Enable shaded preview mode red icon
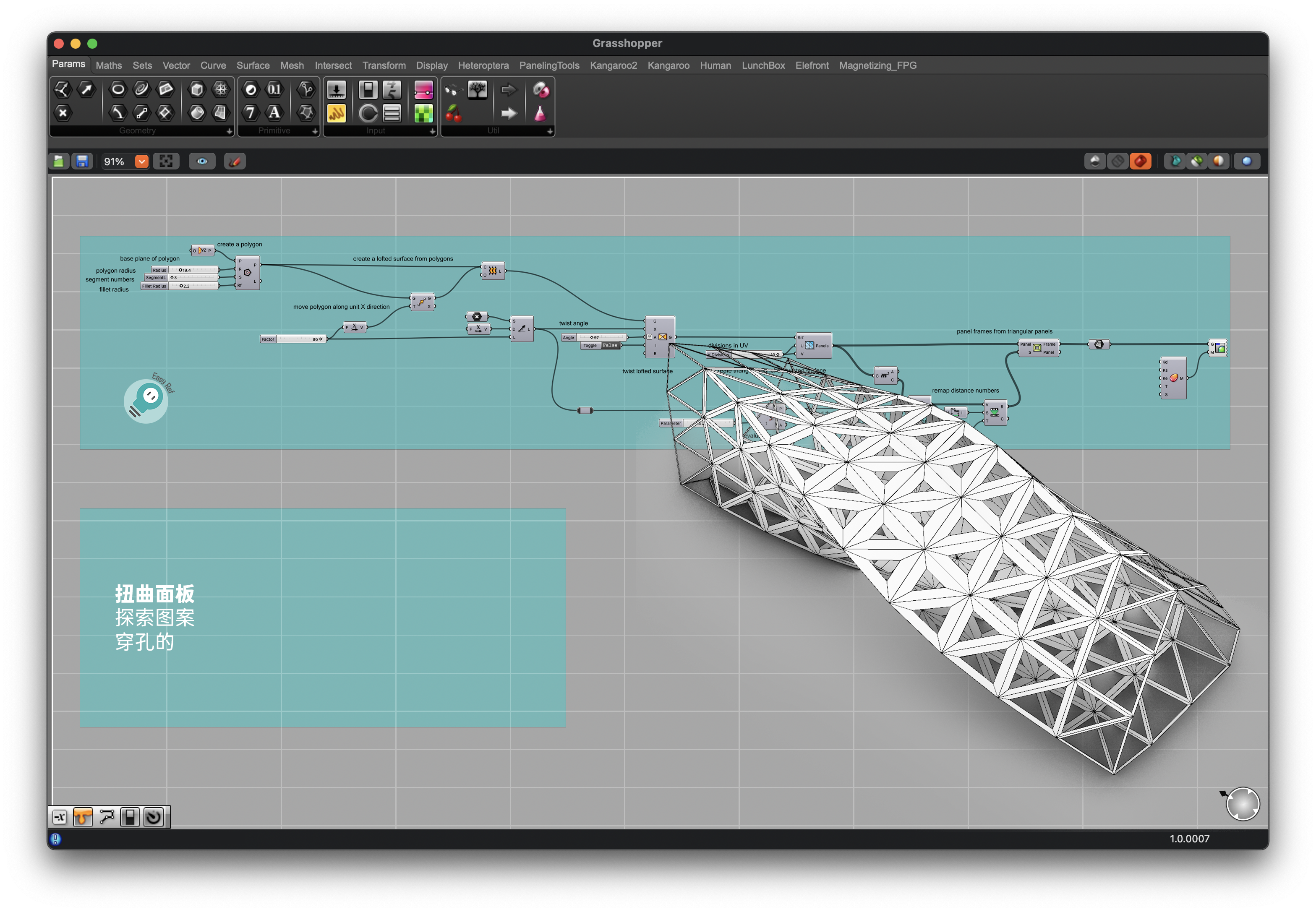 pyautogui.click(x=1140, y=162)
